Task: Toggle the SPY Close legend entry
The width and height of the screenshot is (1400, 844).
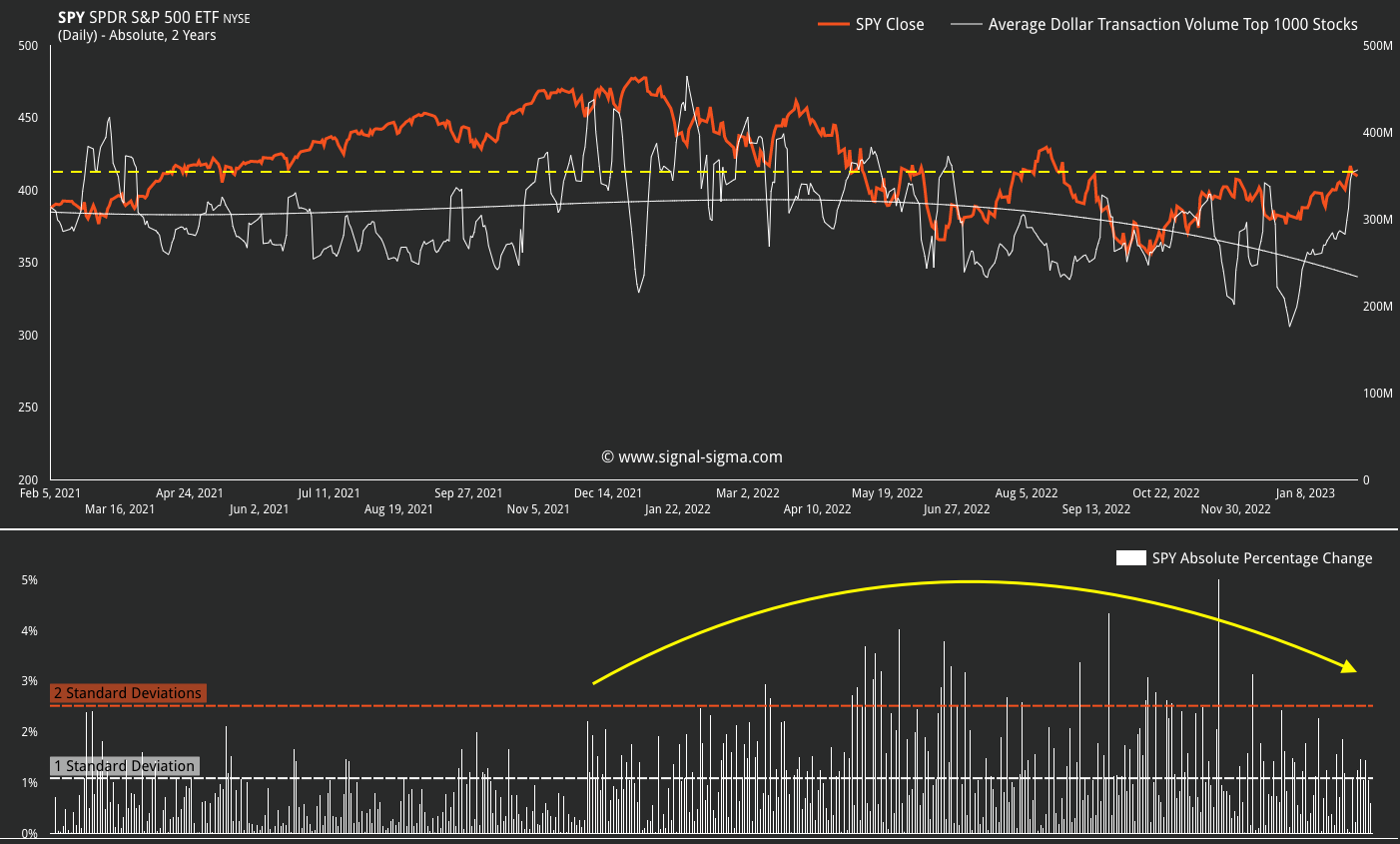Action: pos(871,24)
